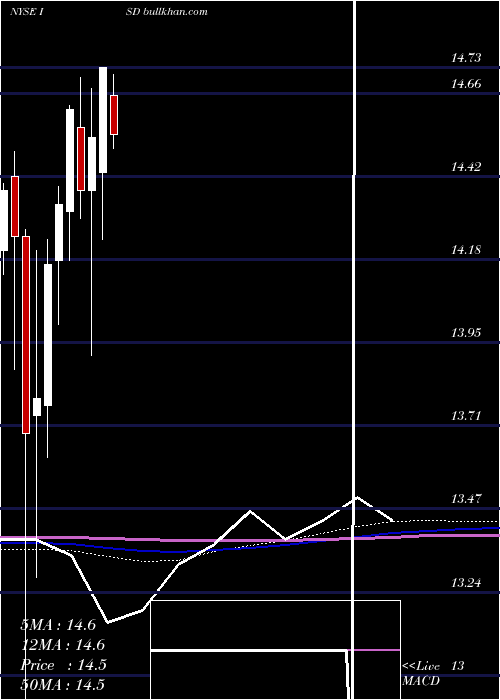Click the Price : 14.5 readout
The height and width of the screenshot is (700, 500).
63,665
